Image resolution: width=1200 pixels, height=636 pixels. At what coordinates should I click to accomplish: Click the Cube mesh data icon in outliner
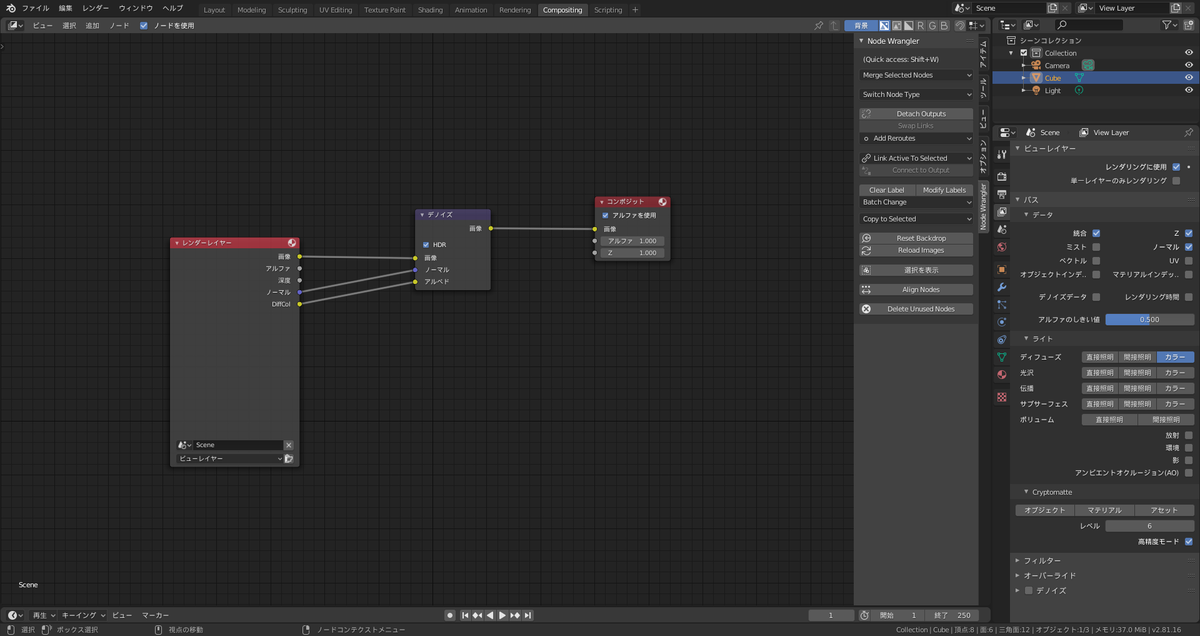[x=1080, y=77]
